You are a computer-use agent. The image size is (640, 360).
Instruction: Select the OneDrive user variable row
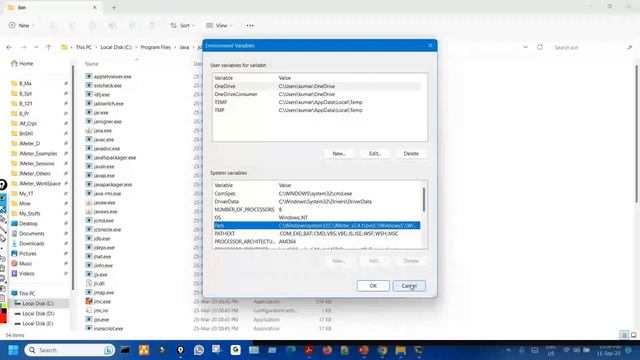pos(317,86)
